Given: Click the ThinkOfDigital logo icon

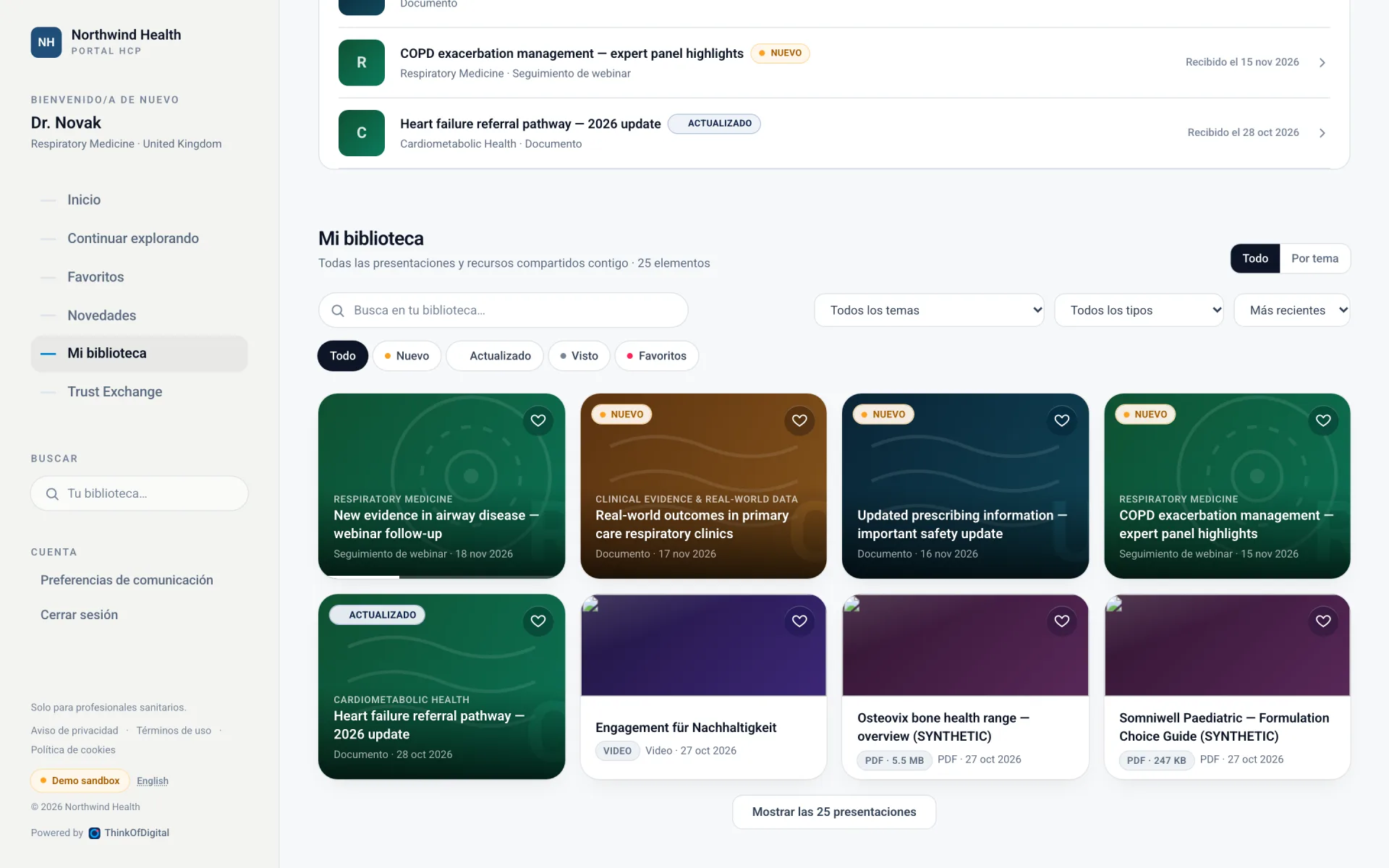Looking at the screenshot, I should coord(94,833).
